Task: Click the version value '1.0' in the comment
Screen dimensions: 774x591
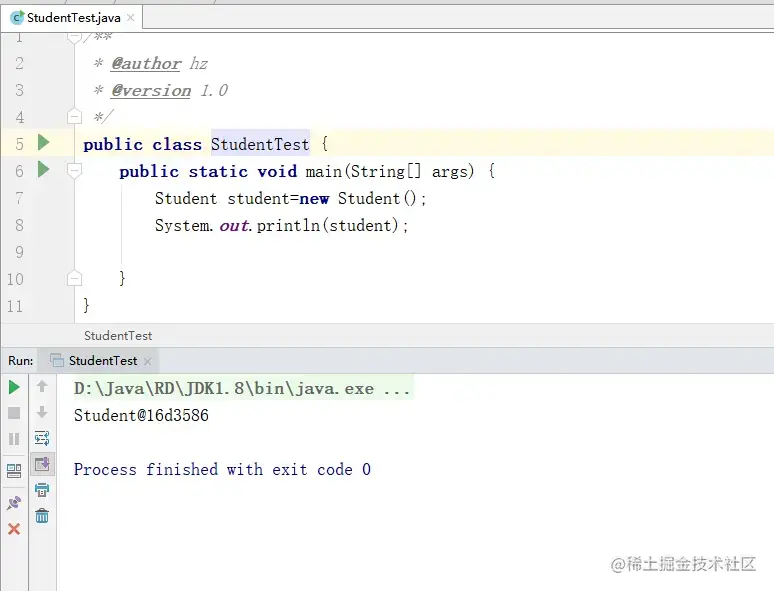Action: click(x=214, y=90)
